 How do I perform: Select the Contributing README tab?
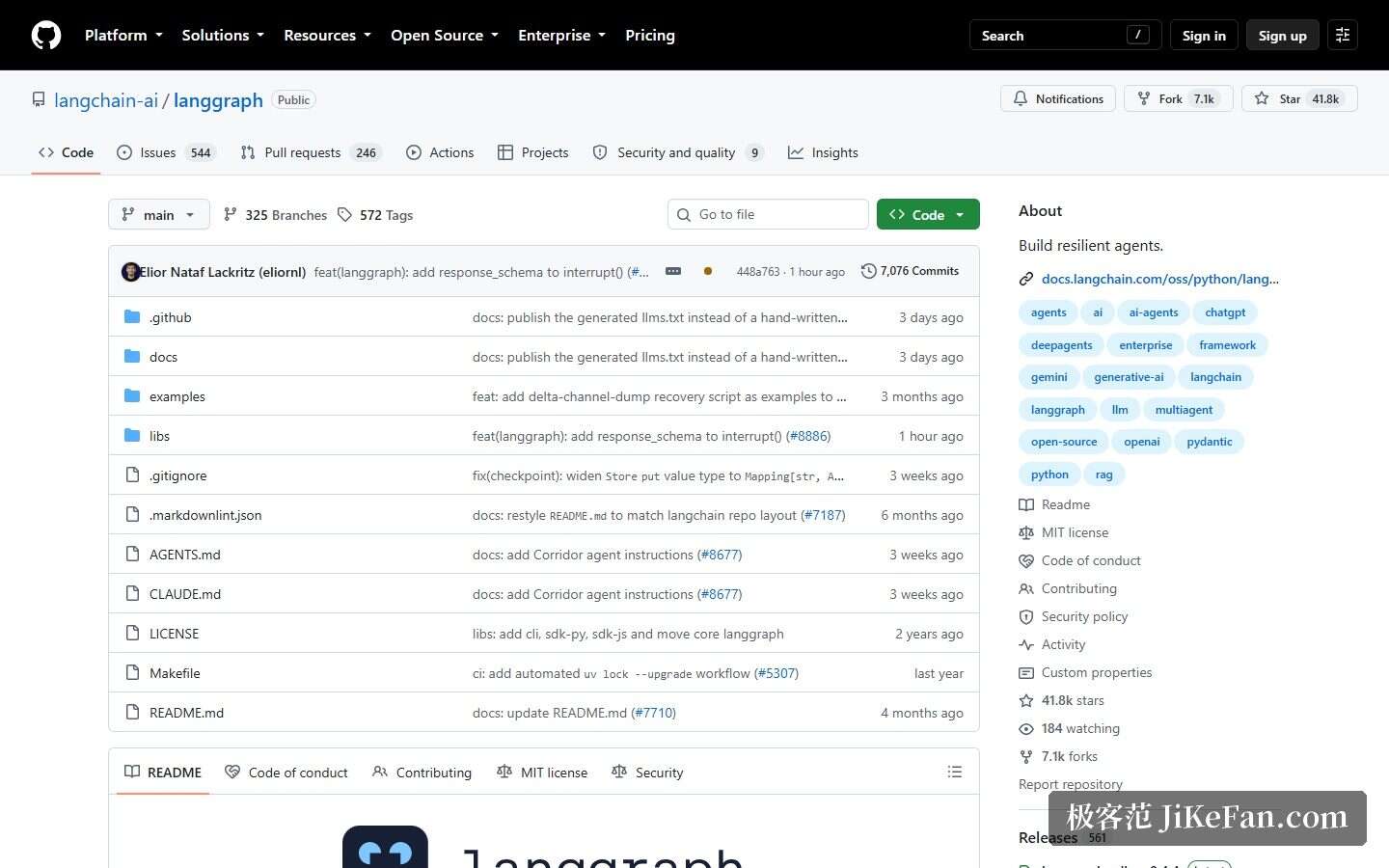[x=422, y=773]
